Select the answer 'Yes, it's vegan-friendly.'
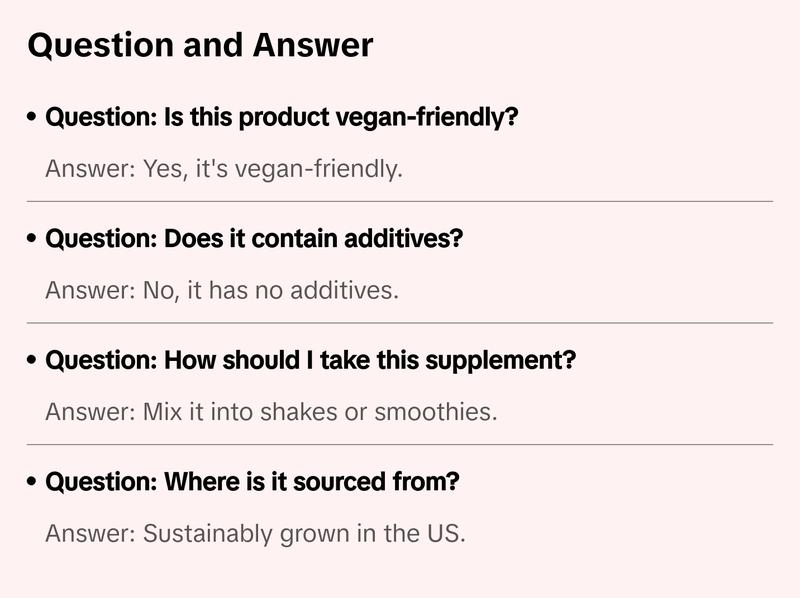 223,168
